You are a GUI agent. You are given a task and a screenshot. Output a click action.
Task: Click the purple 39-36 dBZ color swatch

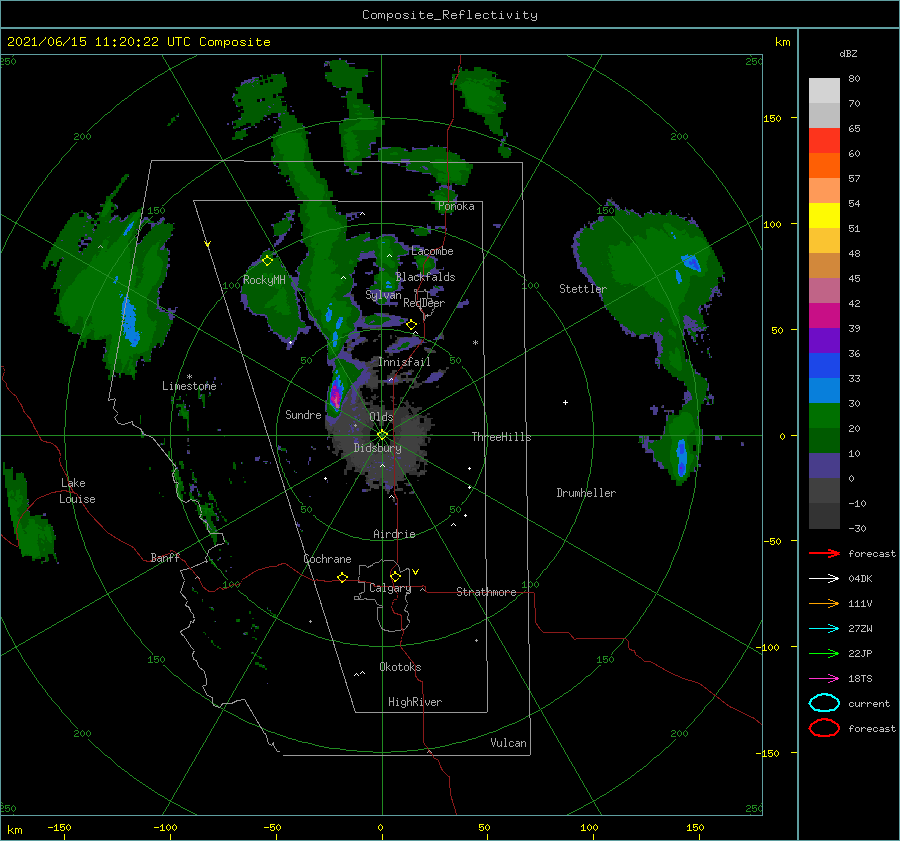click(824, 340)
